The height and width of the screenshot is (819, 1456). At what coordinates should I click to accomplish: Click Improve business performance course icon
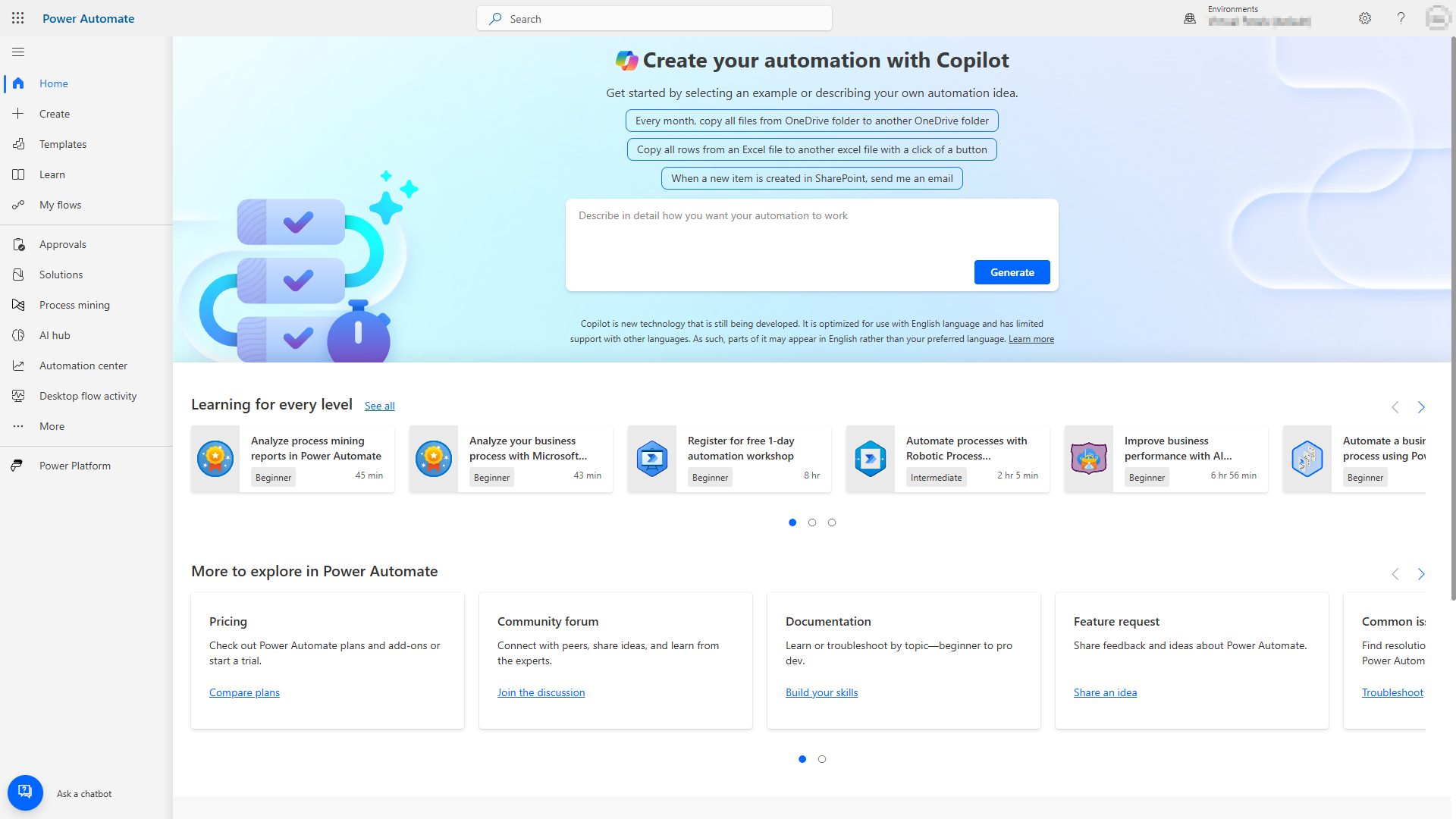[x=1089, y=459]
